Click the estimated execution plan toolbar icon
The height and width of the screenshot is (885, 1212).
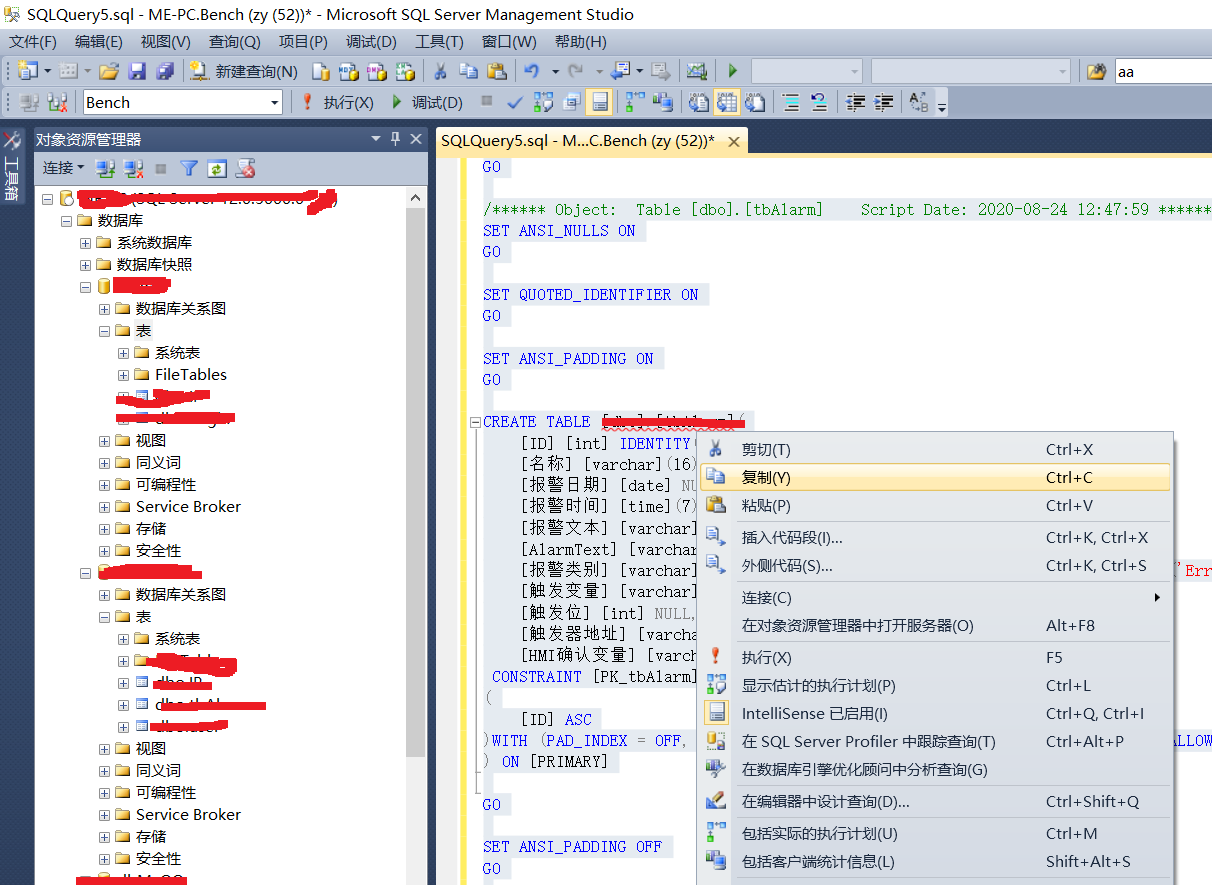point(544,102)
